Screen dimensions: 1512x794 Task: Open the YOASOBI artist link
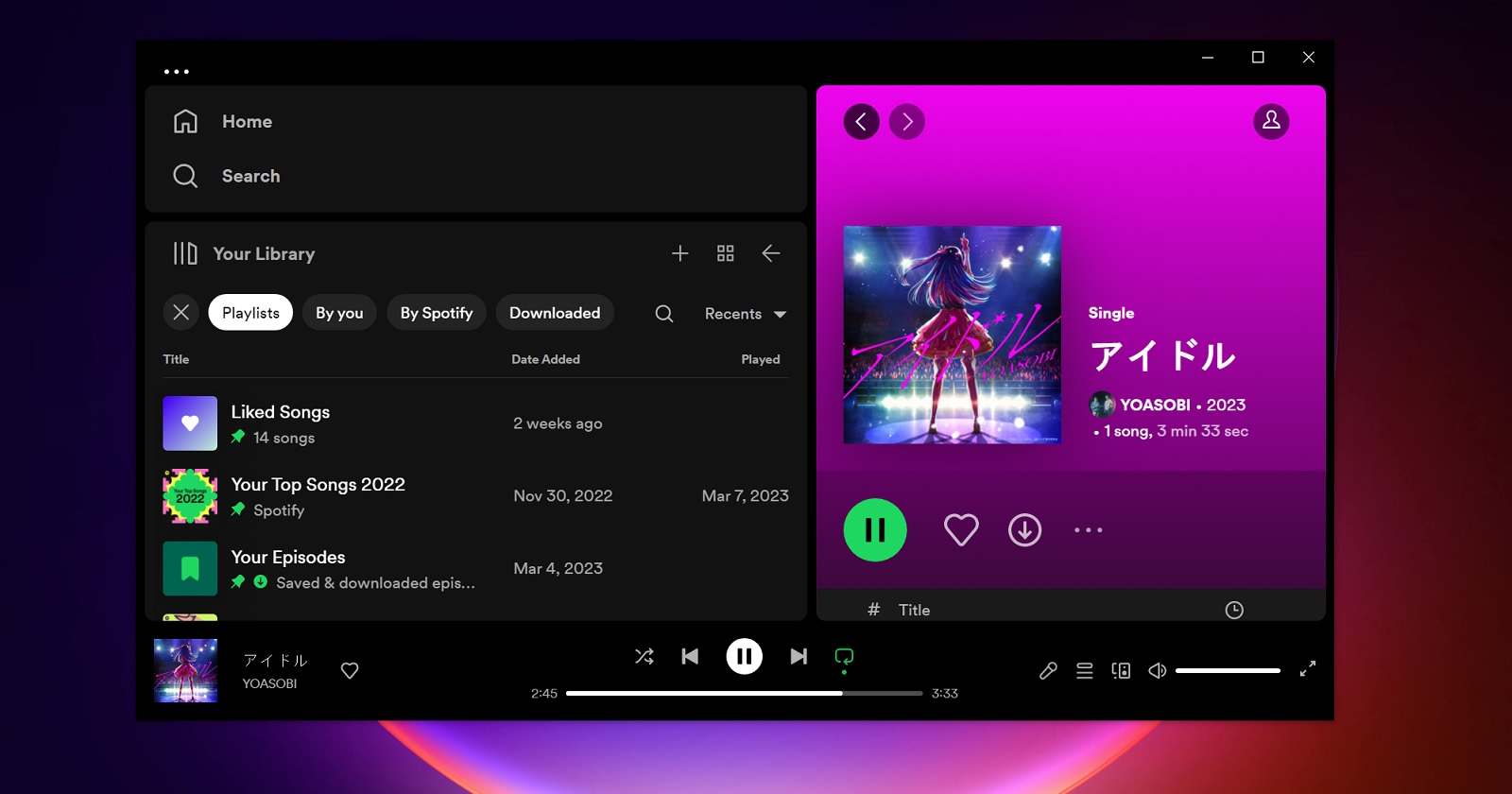click(1155, 405)
